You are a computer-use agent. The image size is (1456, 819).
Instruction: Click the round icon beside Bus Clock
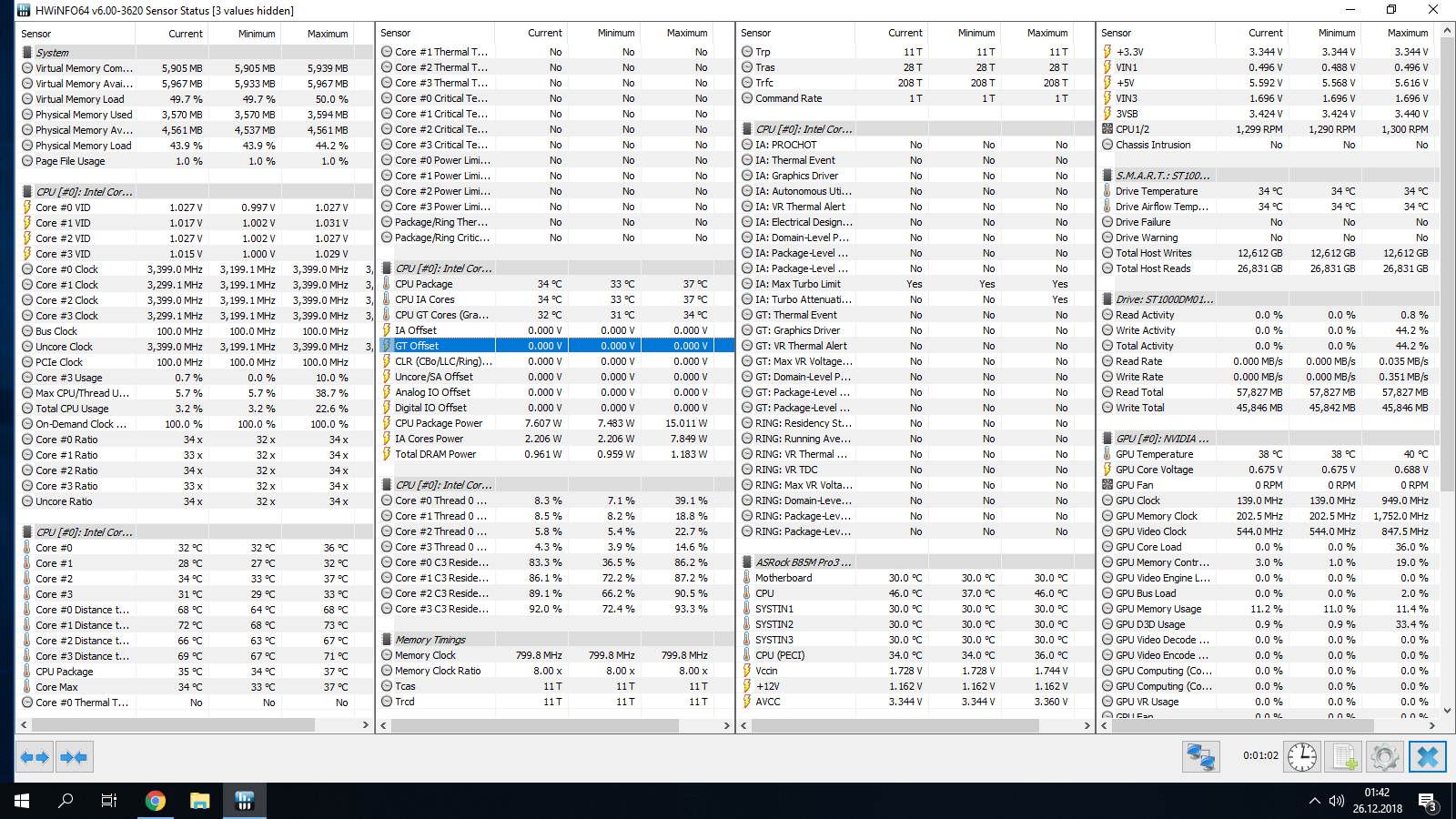(27, 331)
